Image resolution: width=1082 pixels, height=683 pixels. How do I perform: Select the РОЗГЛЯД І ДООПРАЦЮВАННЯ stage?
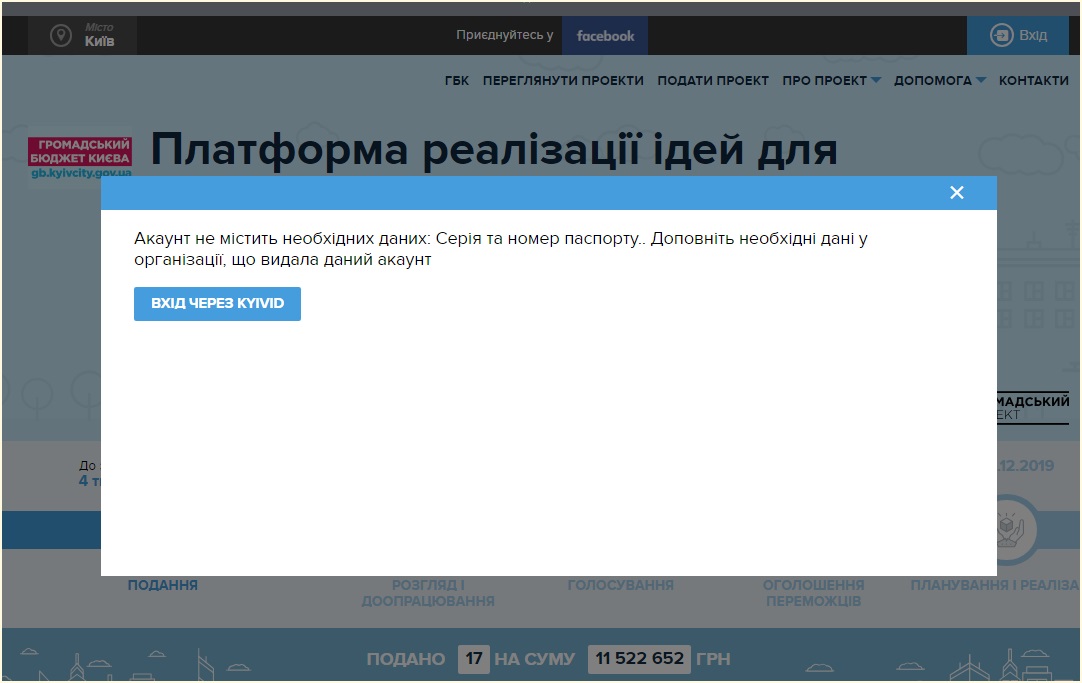click(428, 593)
